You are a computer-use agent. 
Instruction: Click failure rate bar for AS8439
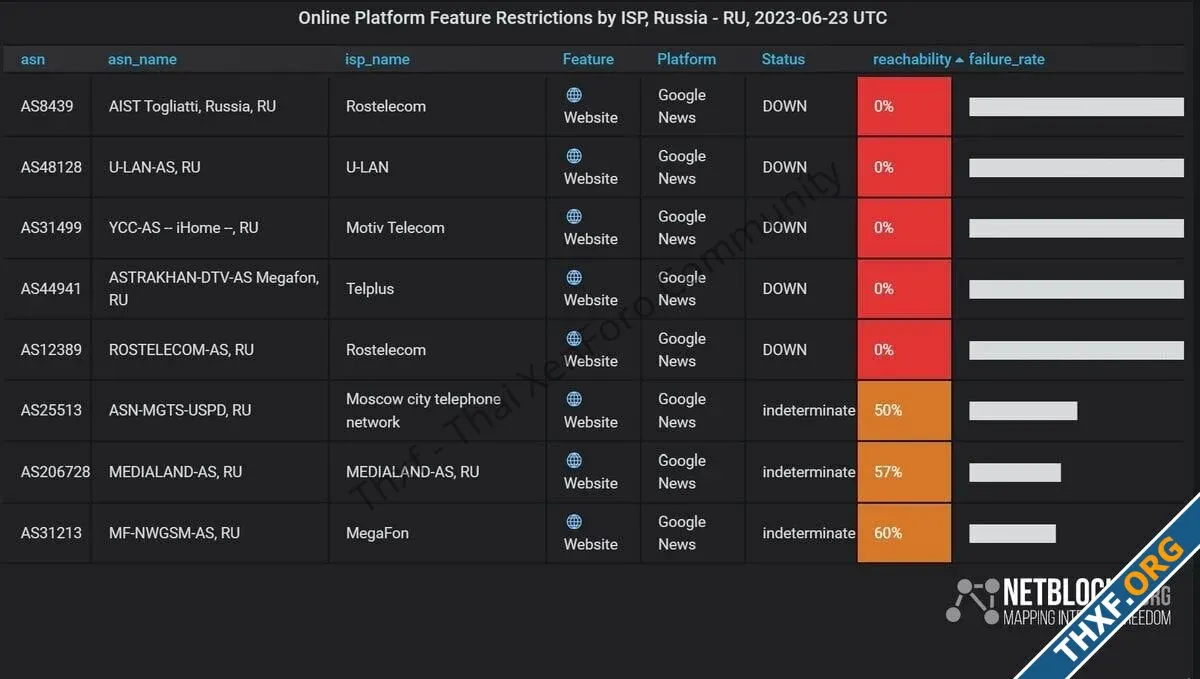click(1076, 107)
